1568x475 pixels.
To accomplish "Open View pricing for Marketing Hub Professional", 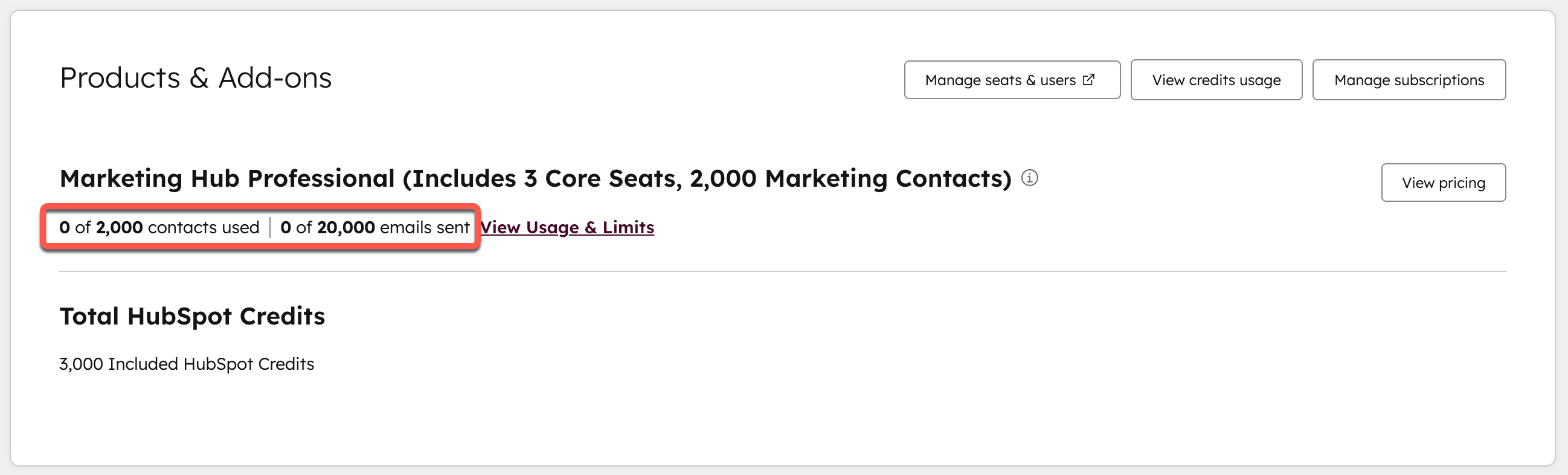I will coord(1443,182).
